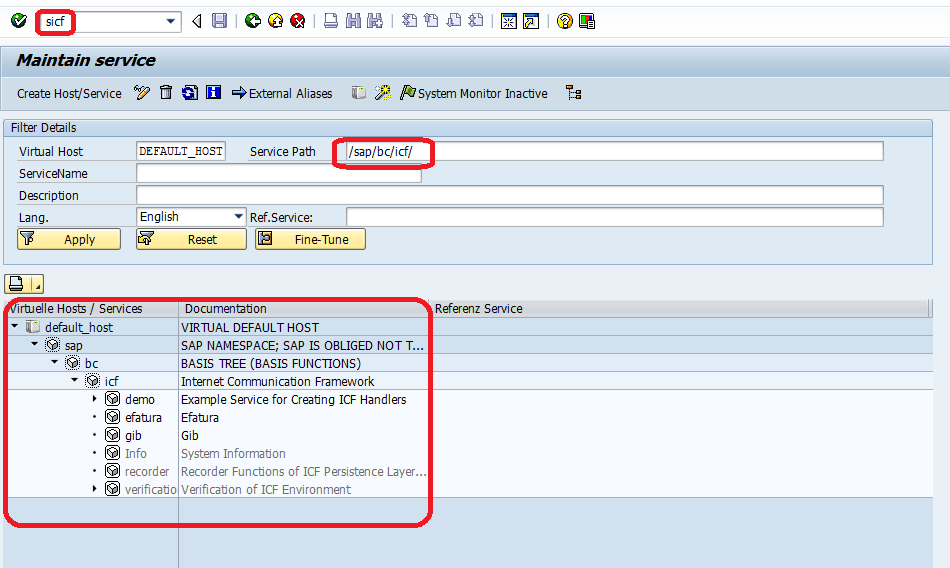
Task: Click the Fine-Tune button
Action: [x=310, y=239]
